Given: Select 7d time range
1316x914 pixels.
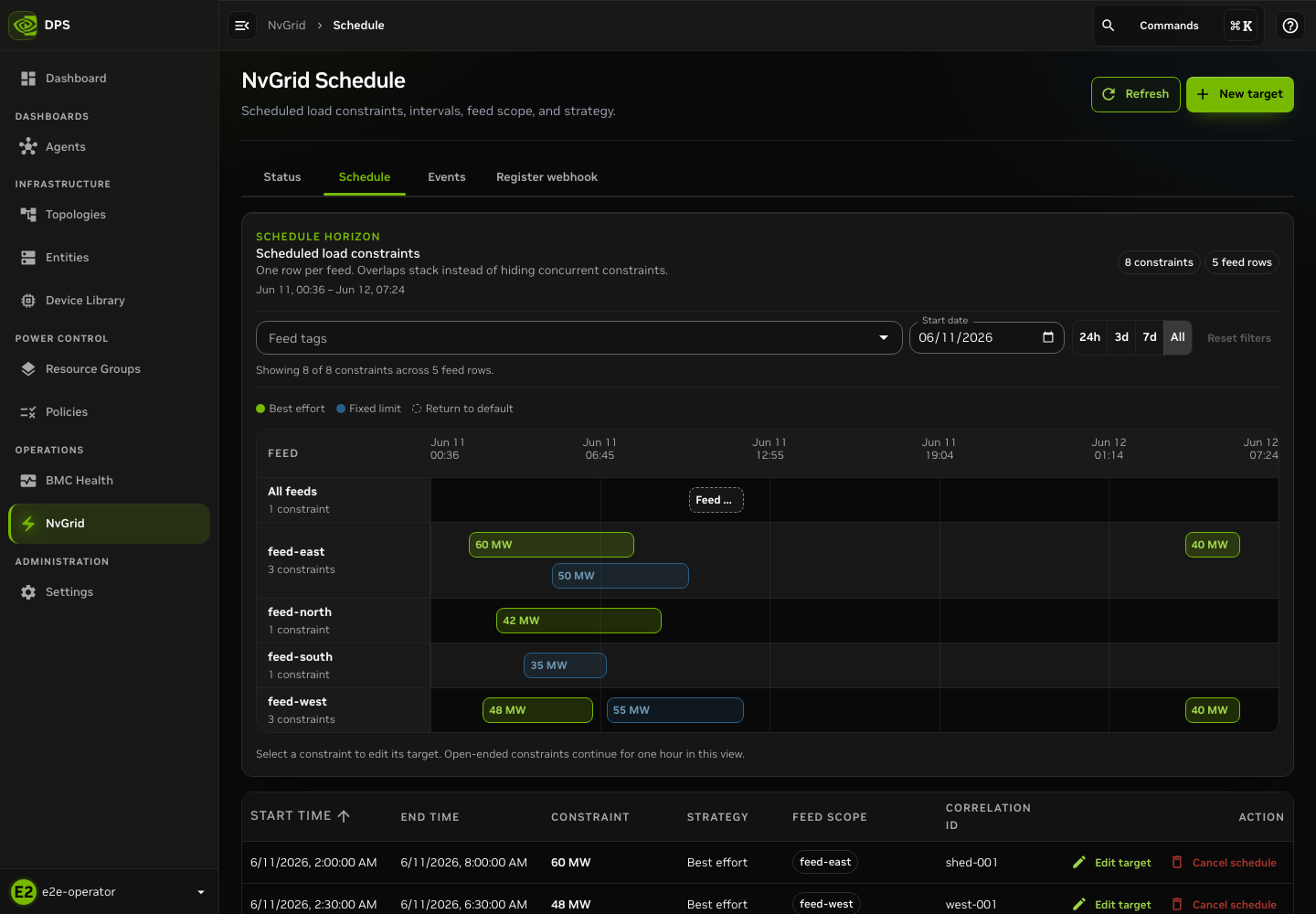Looking at the screenshot, I should (x=1150, y=337).
